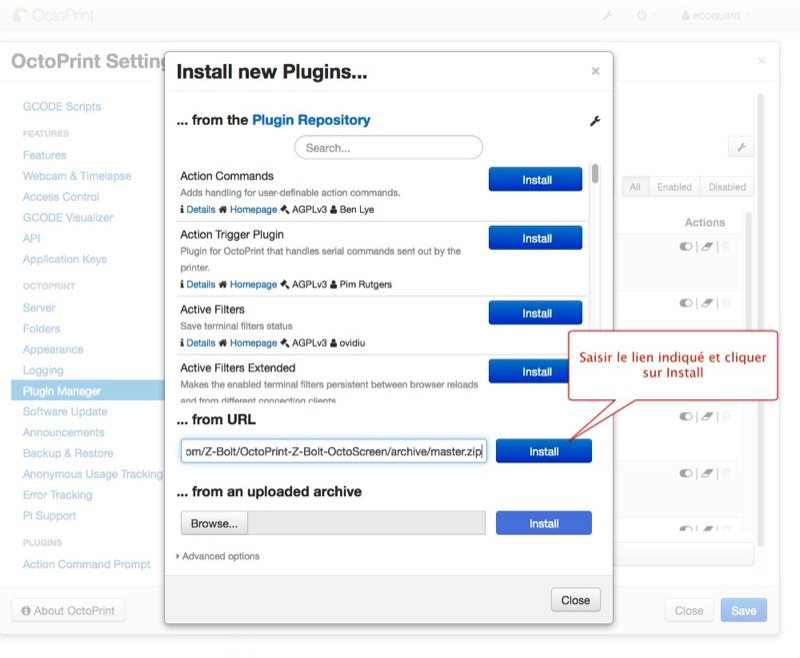Toggle enable switch for third plugin row
This screenshot has width=800, height=658.
686,417
